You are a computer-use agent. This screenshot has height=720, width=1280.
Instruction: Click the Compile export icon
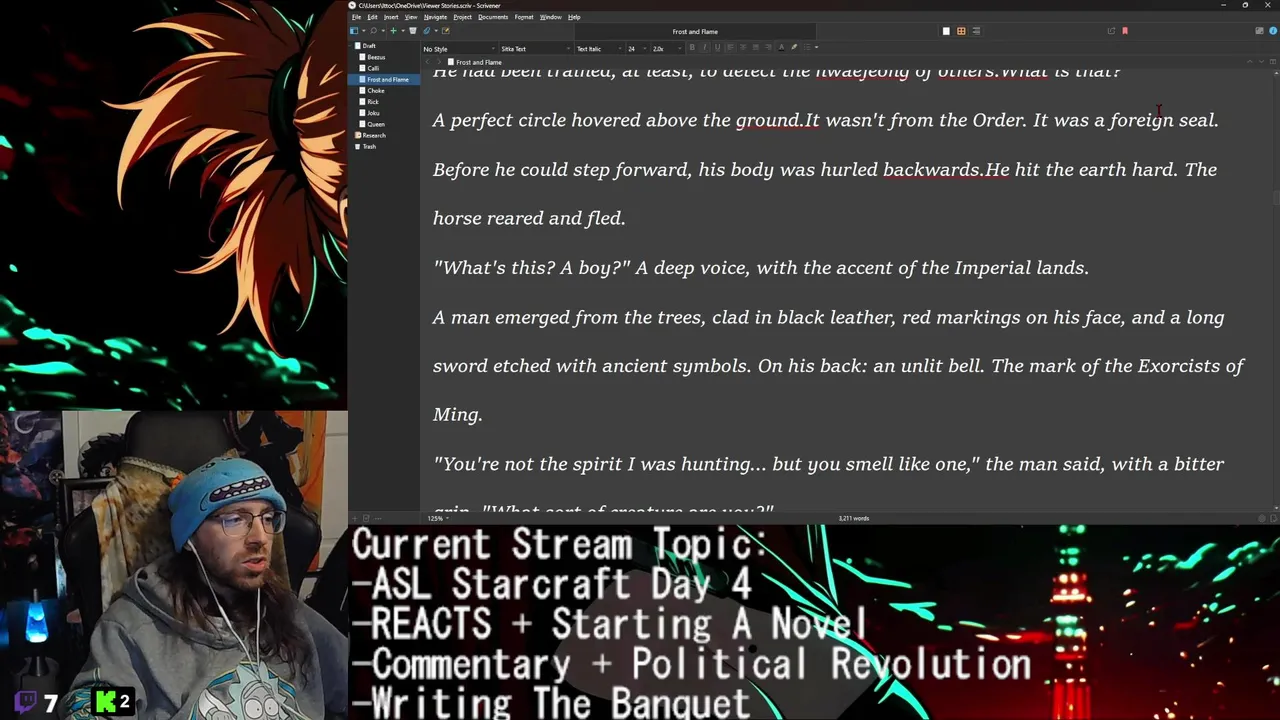[1111, 31]
